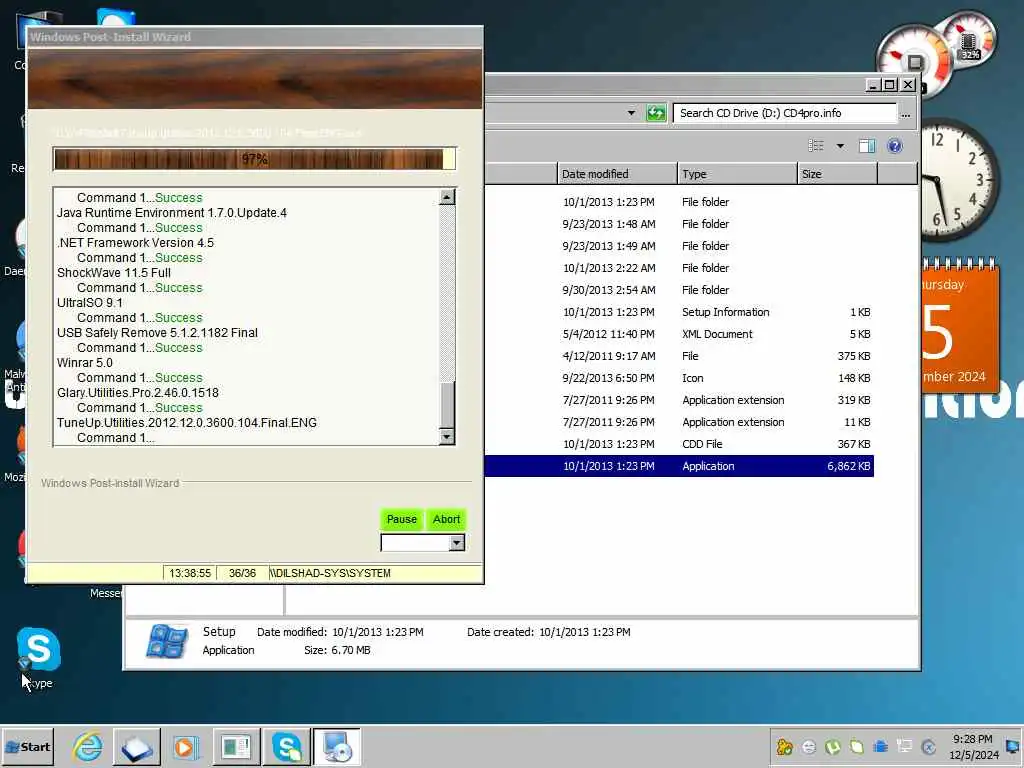1024x768 pixels.
Task: Abort the post-install wizard
Action: click(x=447, y=519)
